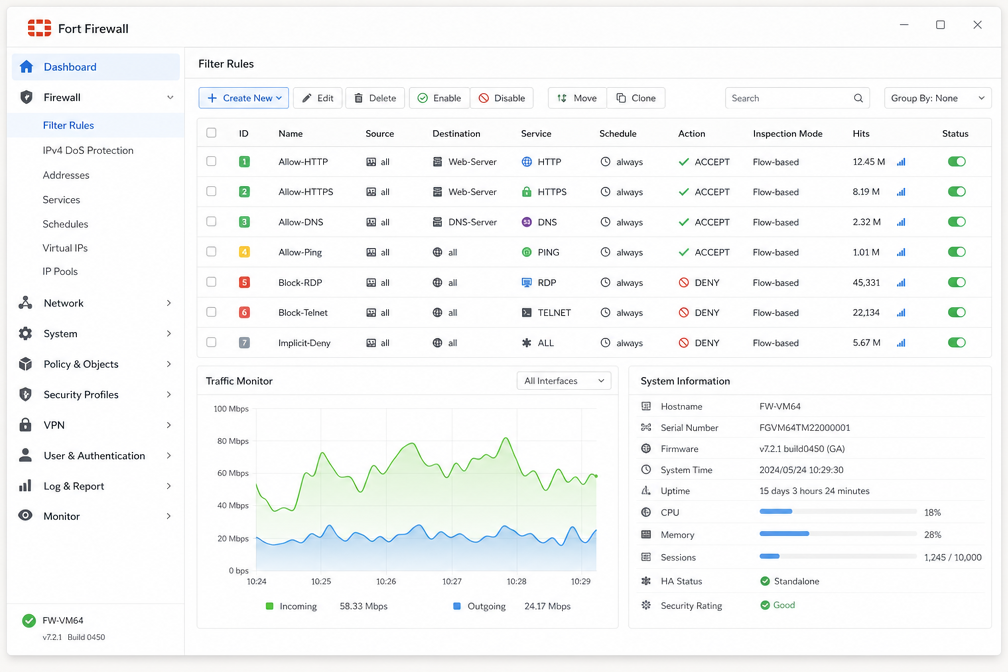Click the User & Authentication person icon
This screenshot has height=672, width=1008.
(25, 455)
